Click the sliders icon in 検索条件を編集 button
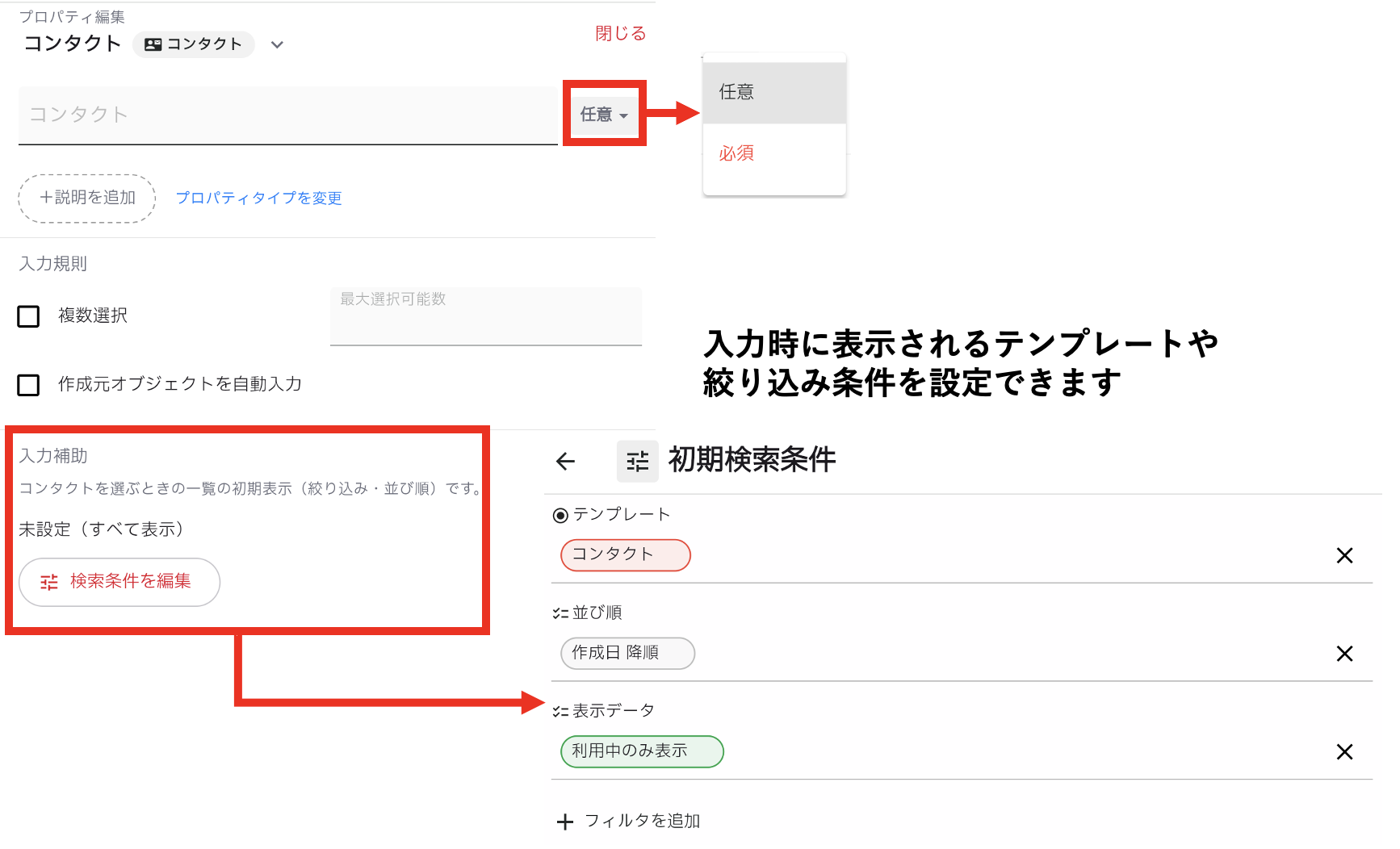This screenshot has width=1400, height=849. 49,582
